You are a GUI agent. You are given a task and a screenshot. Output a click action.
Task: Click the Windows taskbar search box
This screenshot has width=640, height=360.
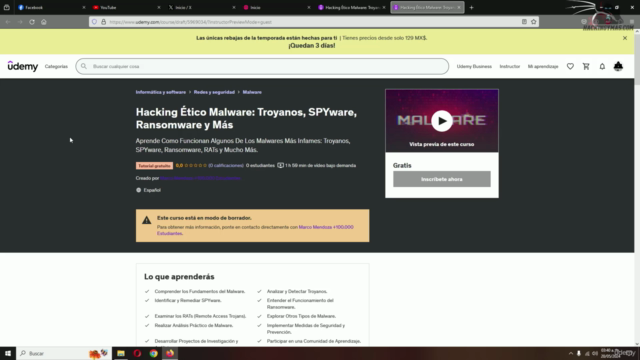(x=63, y=353)
